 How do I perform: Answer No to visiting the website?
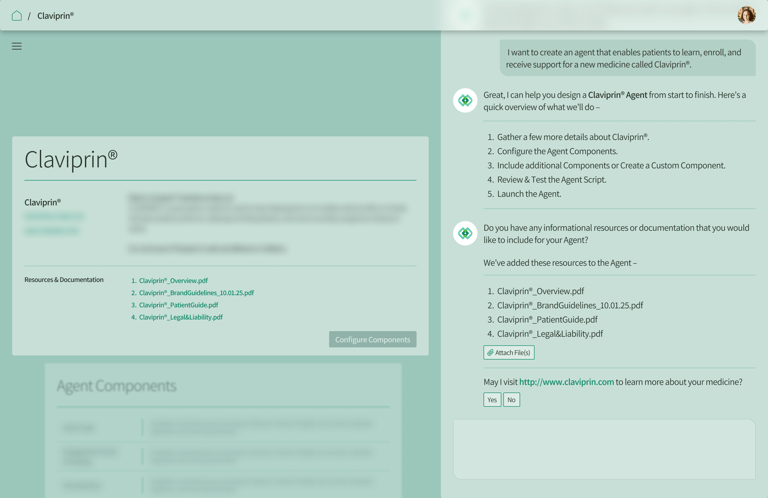511,400
